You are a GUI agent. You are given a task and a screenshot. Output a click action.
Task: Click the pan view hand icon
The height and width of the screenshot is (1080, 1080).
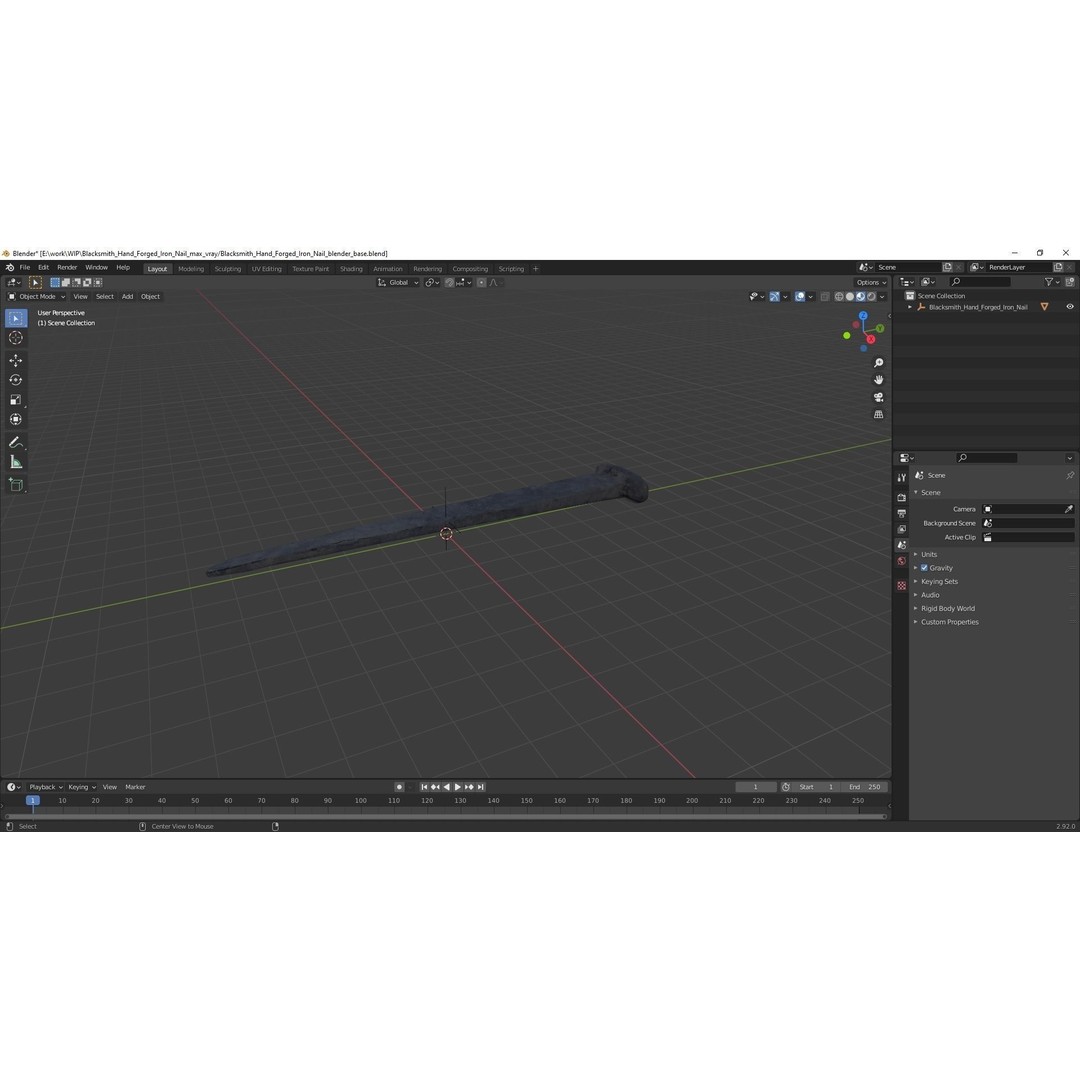tap(878, 380)
